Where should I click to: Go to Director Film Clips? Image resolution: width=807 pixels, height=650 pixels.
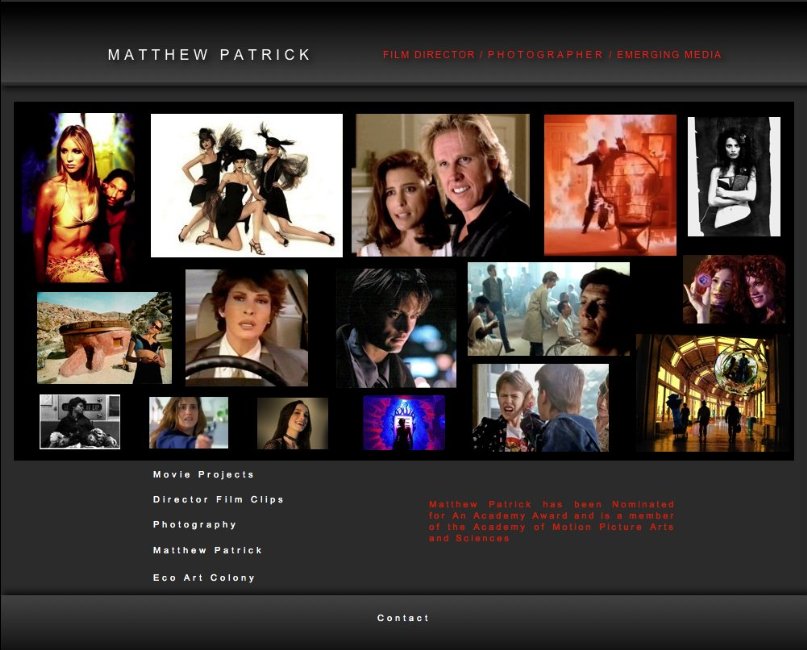[218, 500]
